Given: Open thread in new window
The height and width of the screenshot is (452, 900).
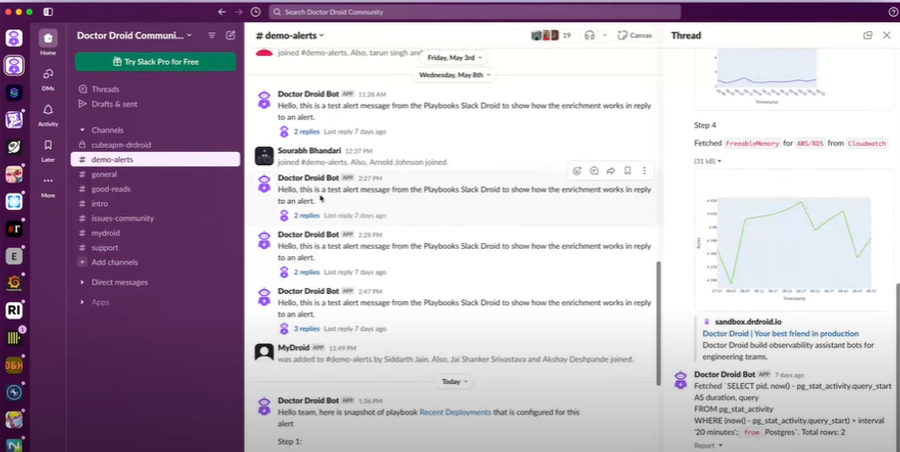Looking at the screenshot, I should pos(868,35).
